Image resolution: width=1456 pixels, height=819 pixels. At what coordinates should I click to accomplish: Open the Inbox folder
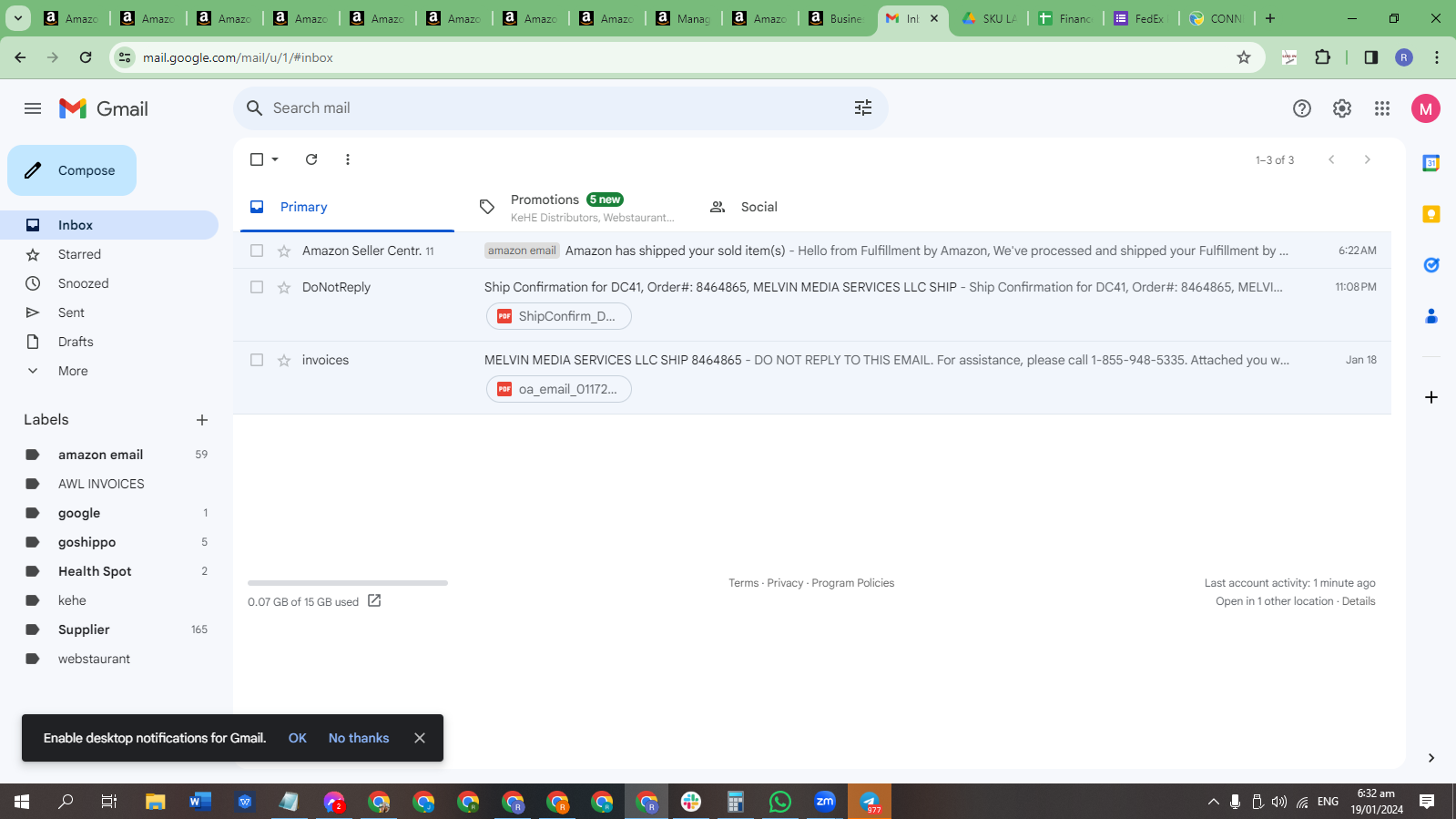click(109, 225)
